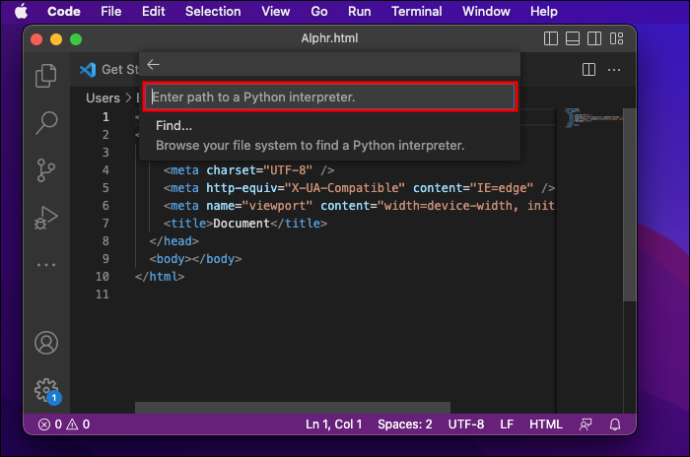The width and height of the screenshot is (690, 457).
Task: Toggle the primary side bar layout icon
Action: (x=551, y=39)
